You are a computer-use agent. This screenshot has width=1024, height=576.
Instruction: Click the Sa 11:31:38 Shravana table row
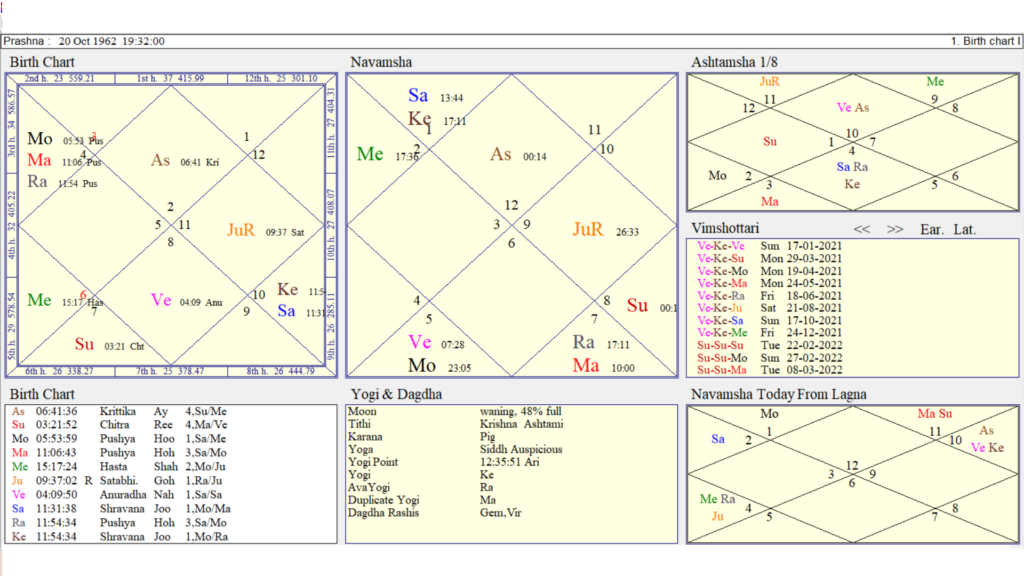pyautogui.click(x=120, y=509)
